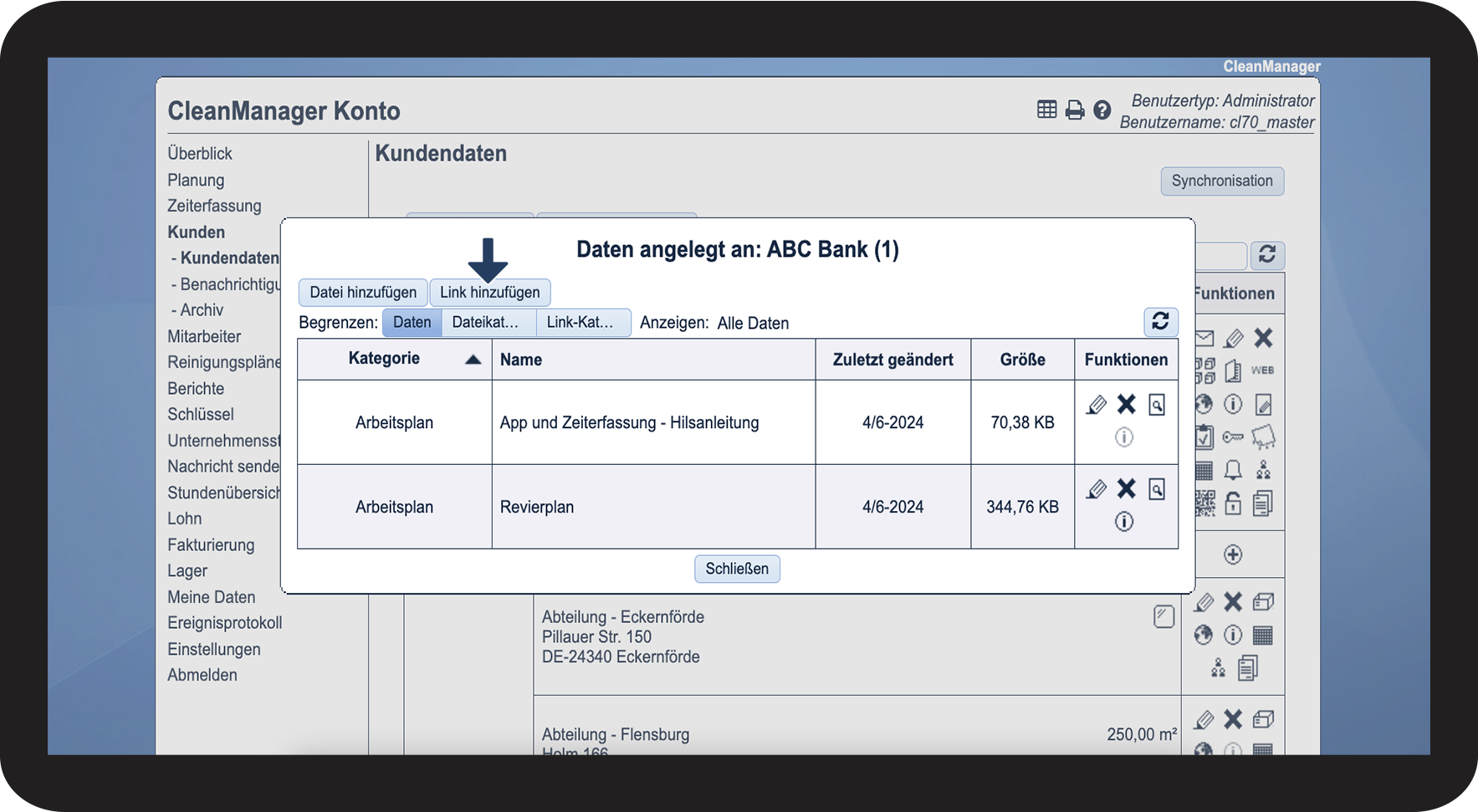Click the edit pencil icon for Revierplan
This screenshot has height=812, width=1478.
click(x=1097, y=489)
